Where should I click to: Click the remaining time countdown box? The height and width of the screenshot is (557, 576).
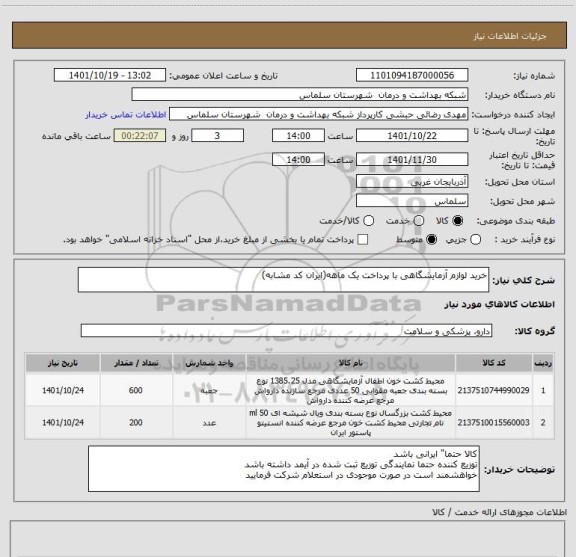[x=140, y=136]
